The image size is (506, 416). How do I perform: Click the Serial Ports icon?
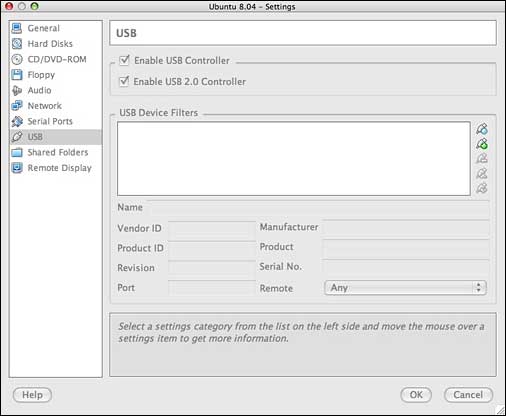coord(17,121)
